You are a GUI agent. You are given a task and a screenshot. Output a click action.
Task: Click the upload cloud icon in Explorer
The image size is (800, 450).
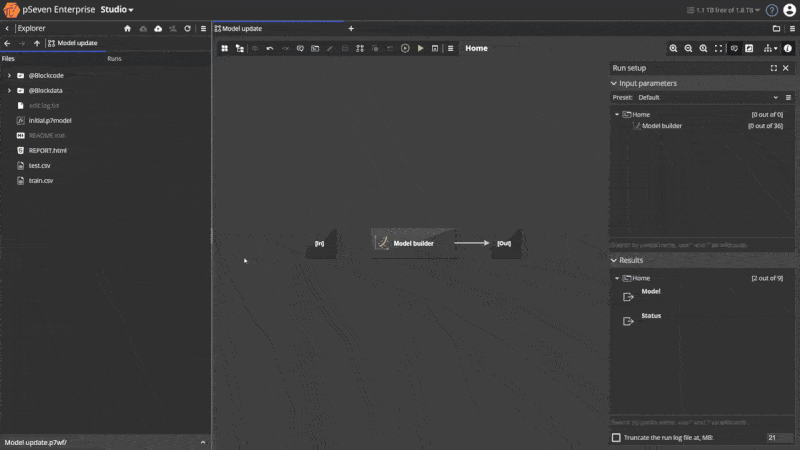click(x=158, y=29)
